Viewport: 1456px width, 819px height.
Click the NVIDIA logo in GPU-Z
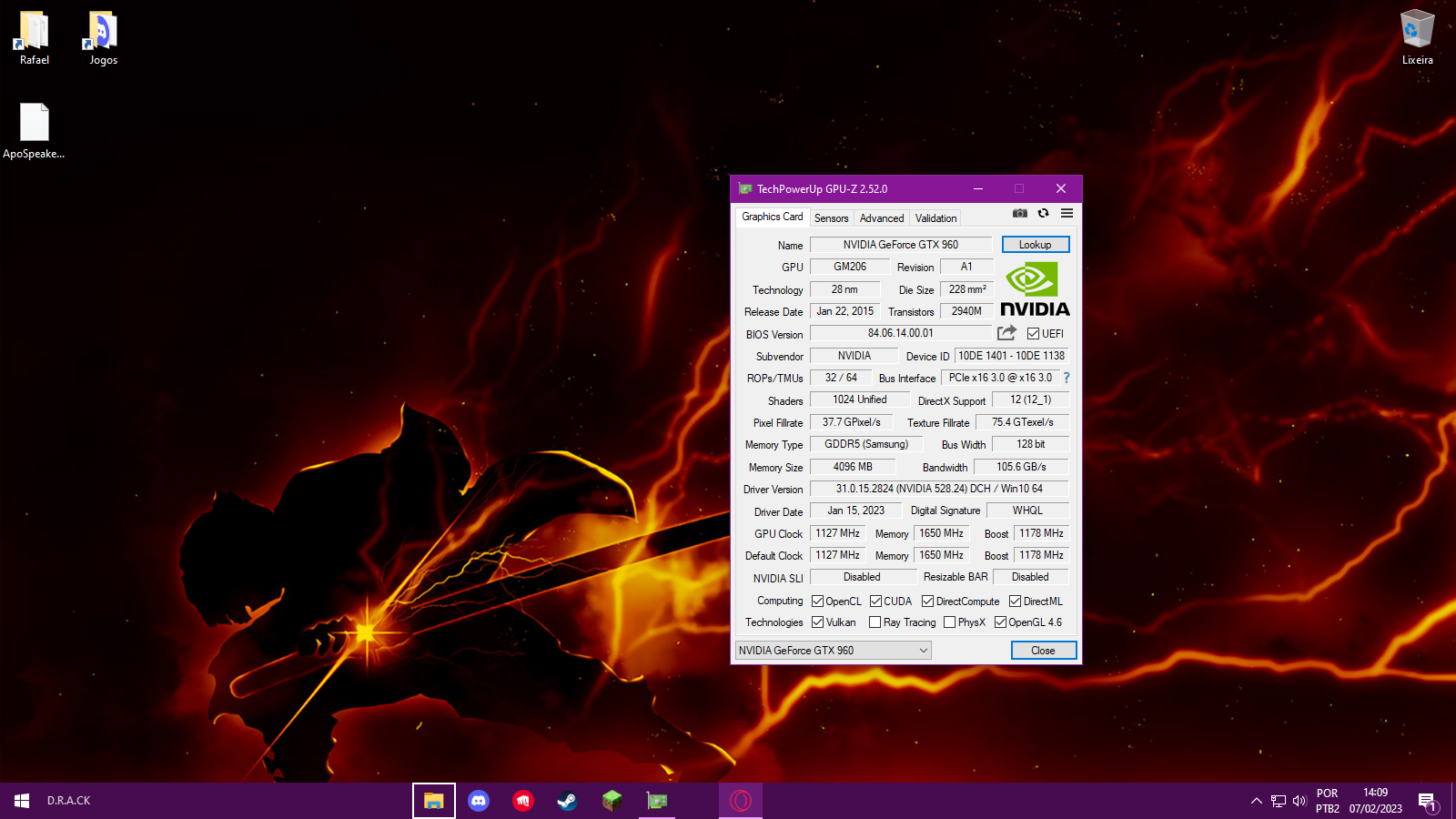coord(1036,289)
